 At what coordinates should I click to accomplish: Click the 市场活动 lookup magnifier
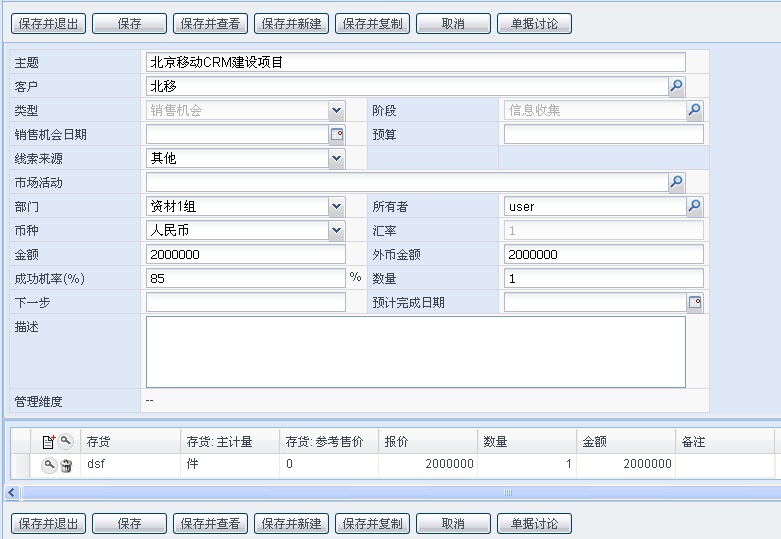tap(677, 182)
